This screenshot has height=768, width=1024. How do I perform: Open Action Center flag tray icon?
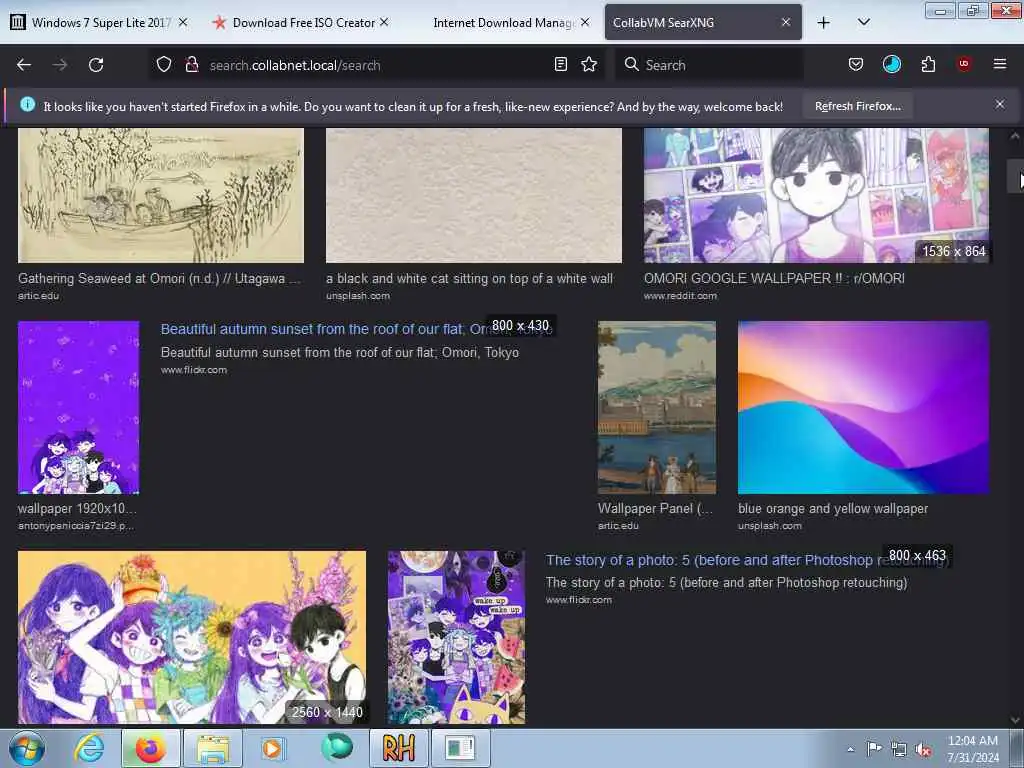click(874, 748)
